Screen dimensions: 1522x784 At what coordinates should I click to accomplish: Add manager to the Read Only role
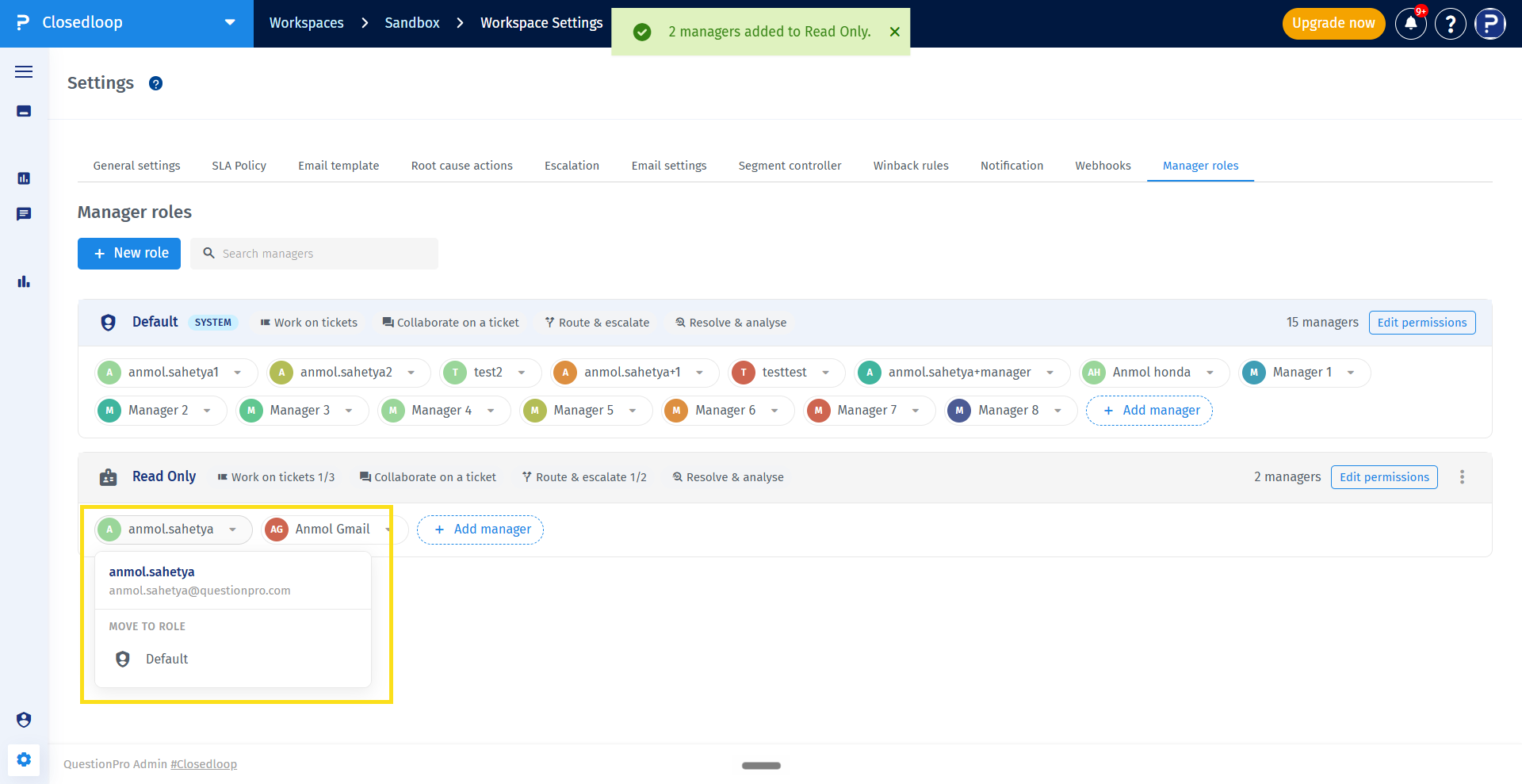[480, 530]
